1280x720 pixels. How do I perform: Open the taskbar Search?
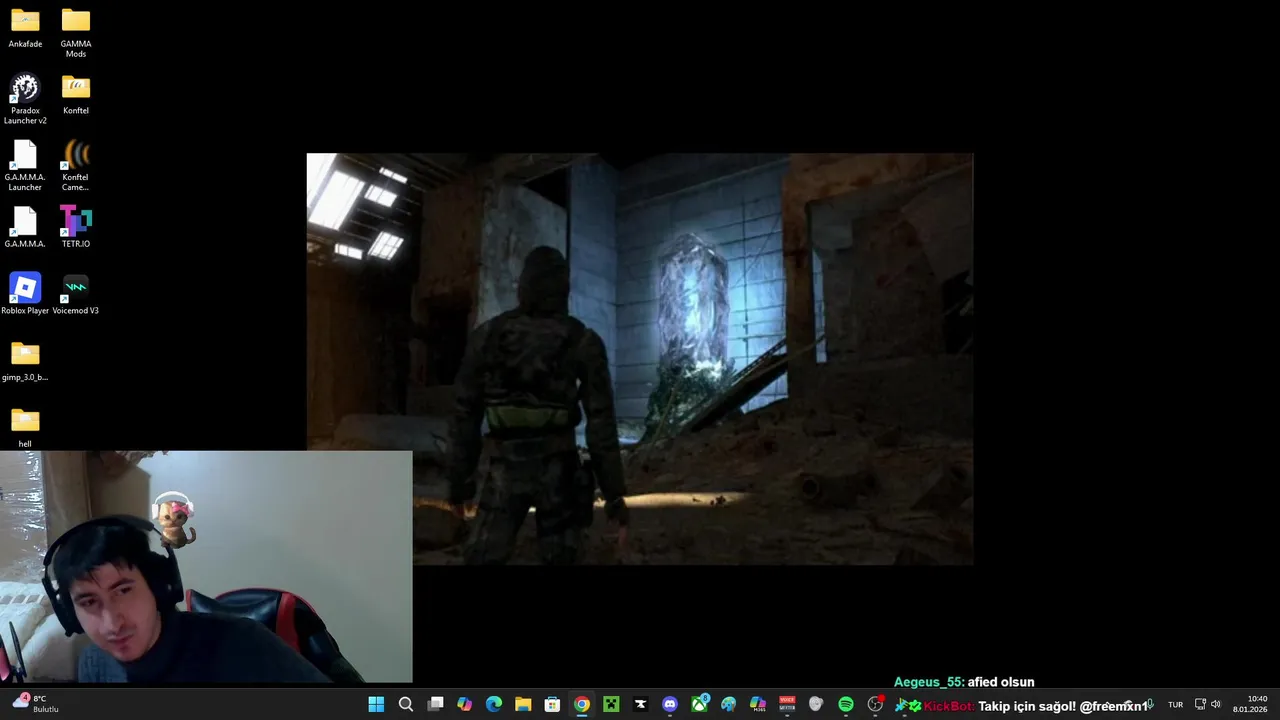click(x=406, y=704)
